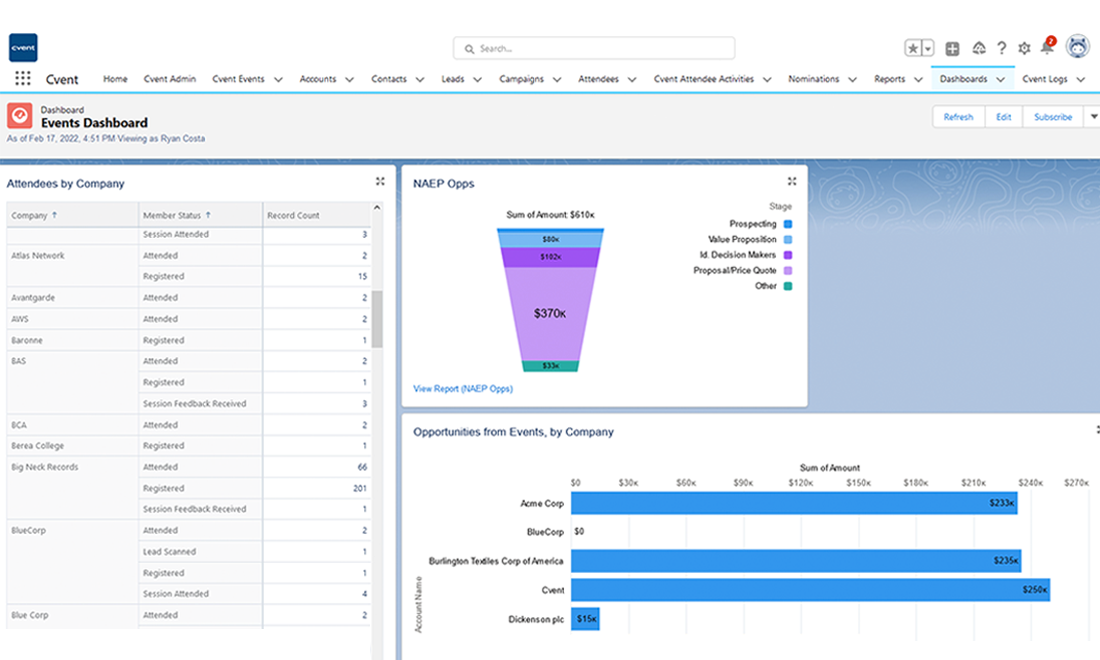1100x660 pixels.
Task: Click the Acme Corp $233k bar
Action: point(794,503)
